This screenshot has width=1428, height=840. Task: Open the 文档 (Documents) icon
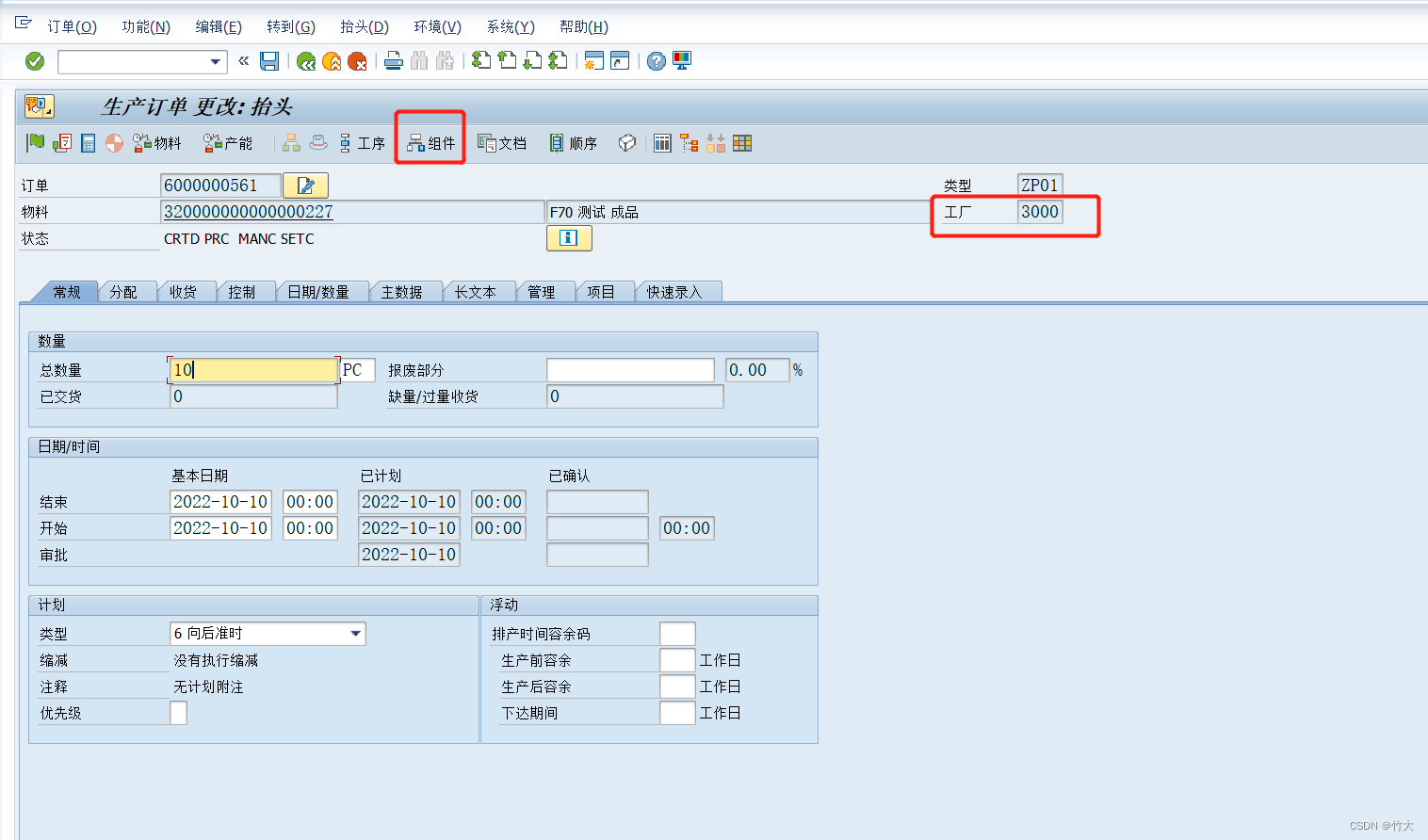click(x=501, y=143)
